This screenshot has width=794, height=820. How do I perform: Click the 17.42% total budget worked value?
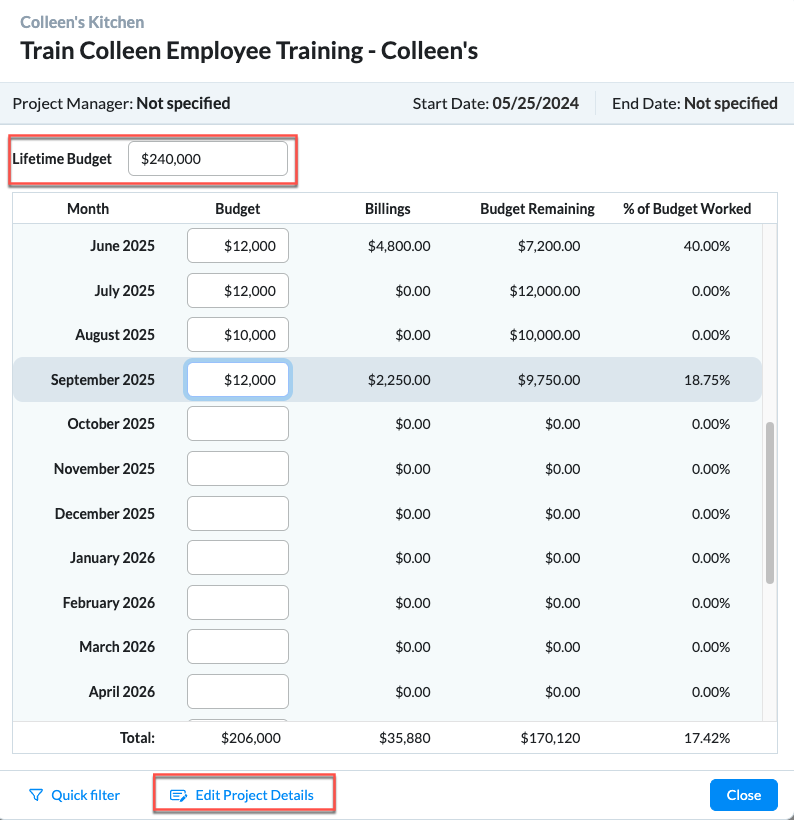(707, 738)
